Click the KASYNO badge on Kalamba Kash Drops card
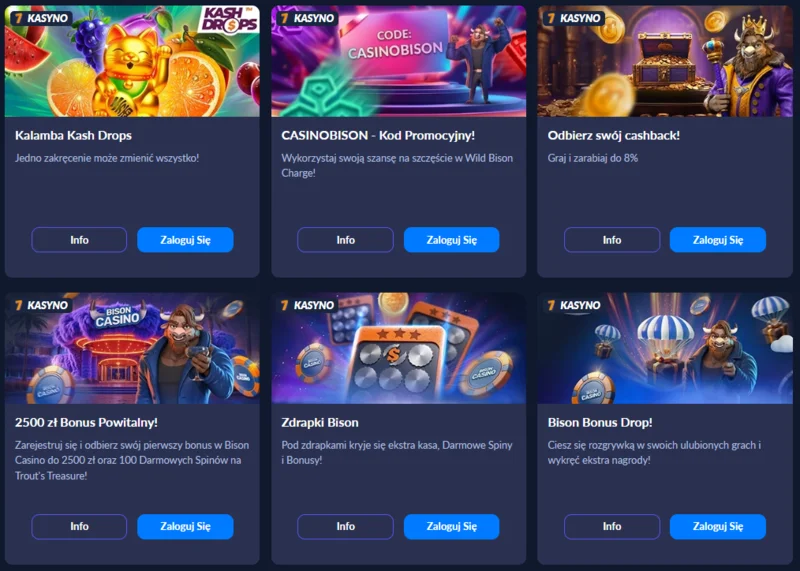 pos(41,18)
